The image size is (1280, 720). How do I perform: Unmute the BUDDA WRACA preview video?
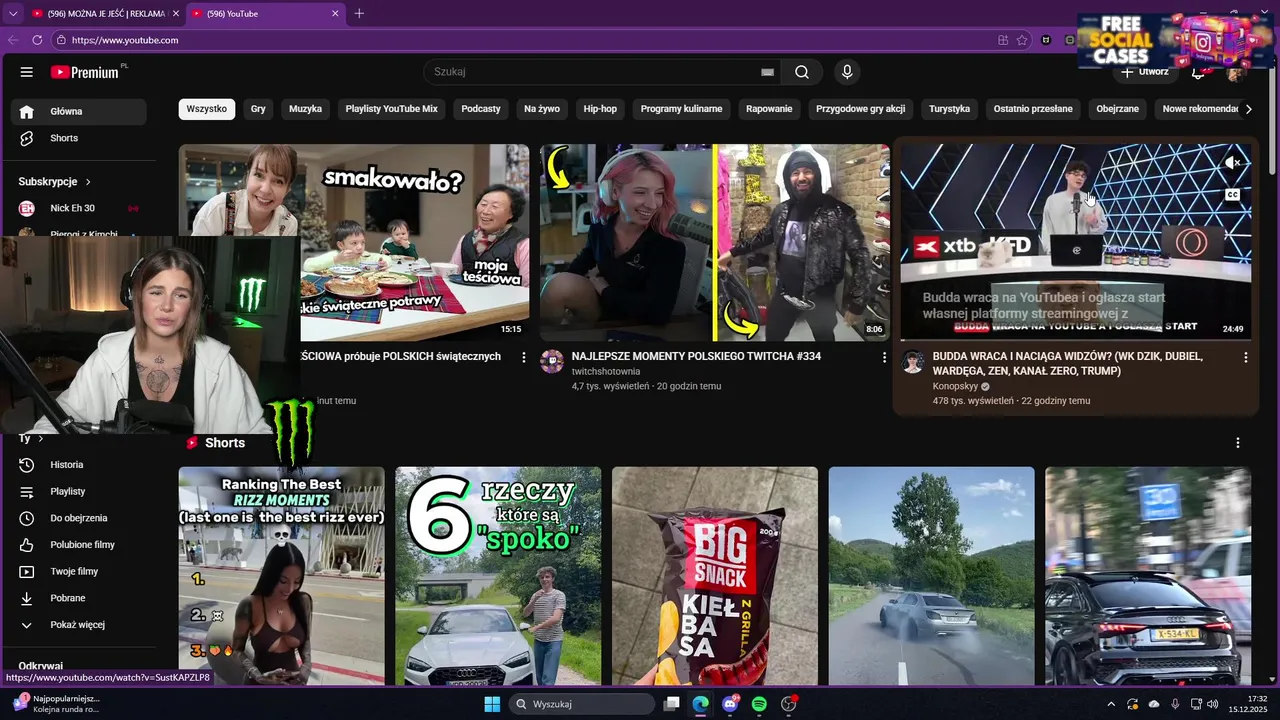pos(1233,163)
